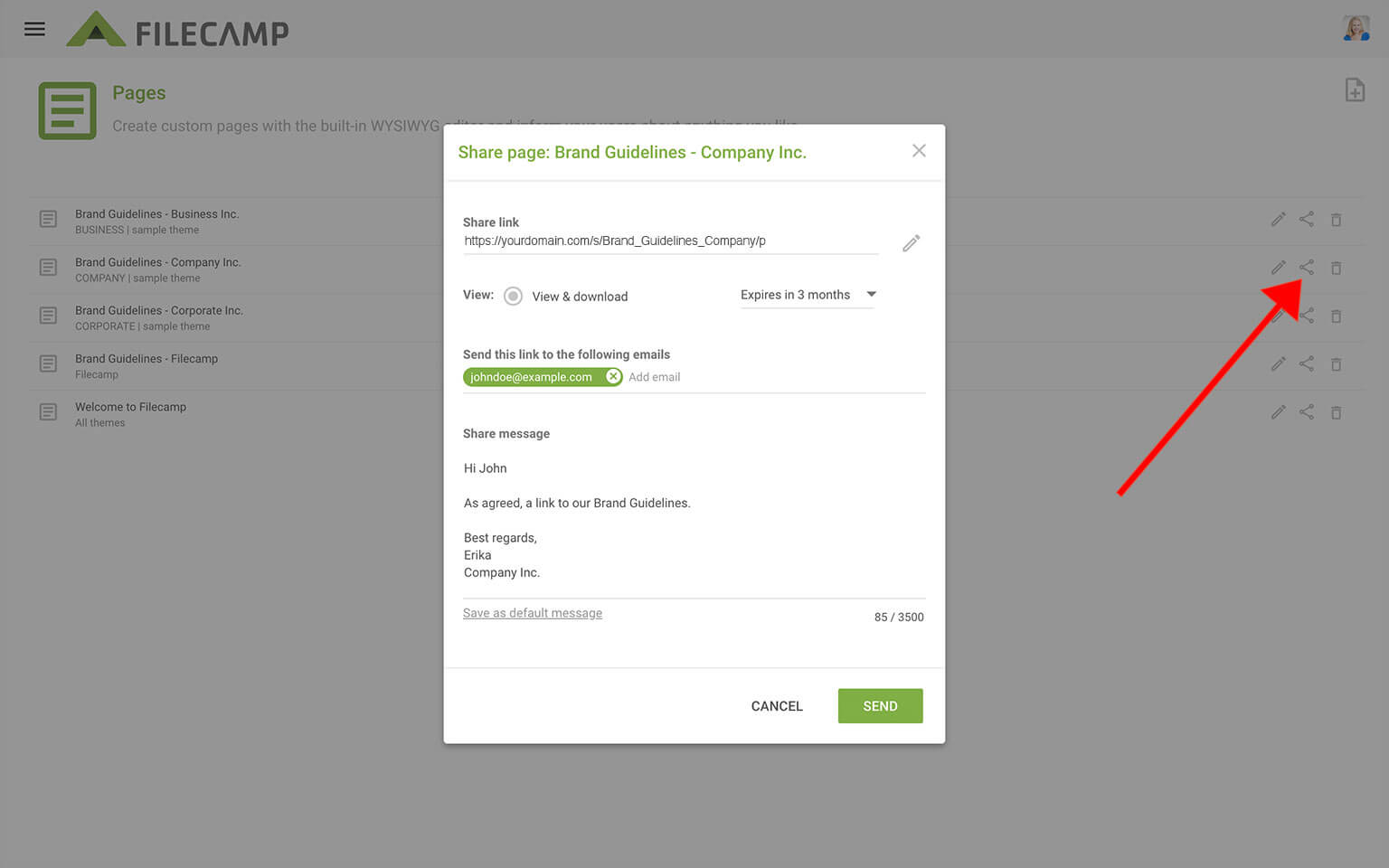Screen dimensions: 1389x868
Task: Click the user profile avatar
Action: click(1356, 29)
